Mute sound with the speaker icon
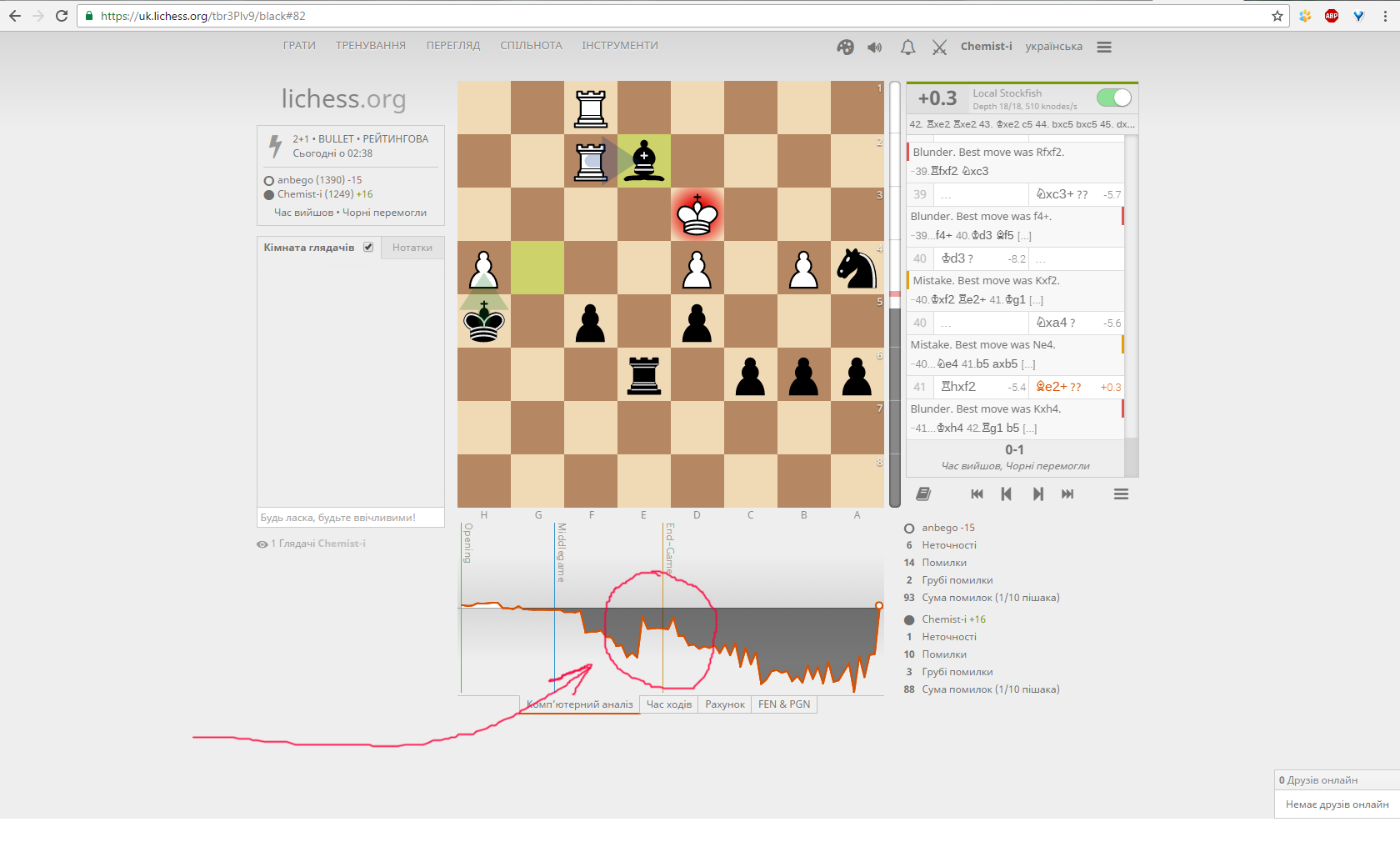 point(874,48)
